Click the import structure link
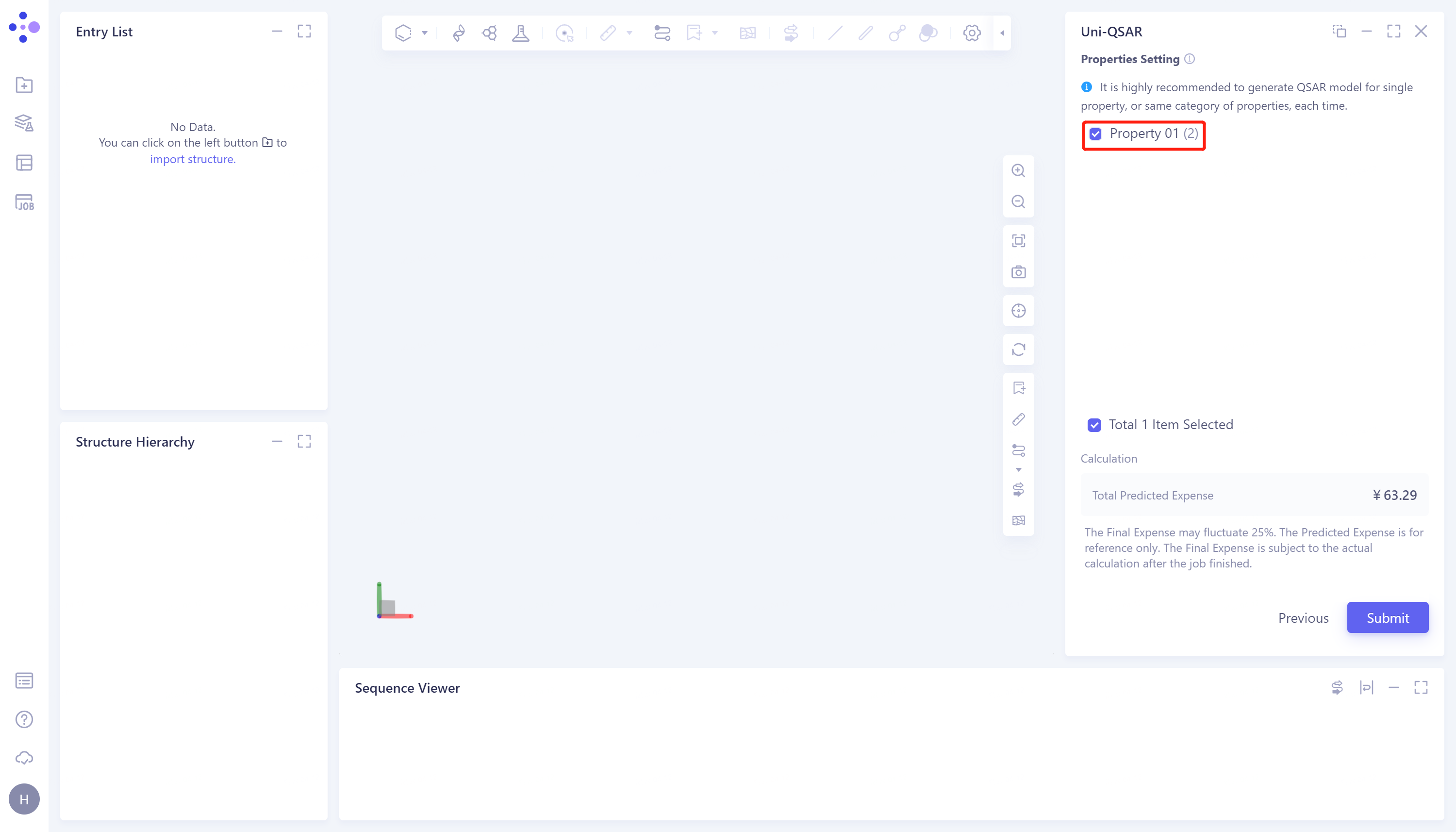 (192, 158)
